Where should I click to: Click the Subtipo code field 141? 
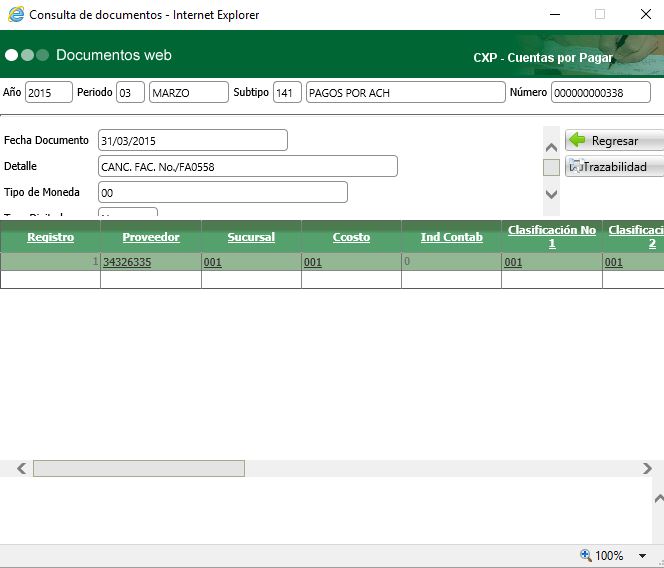[287, 92]
